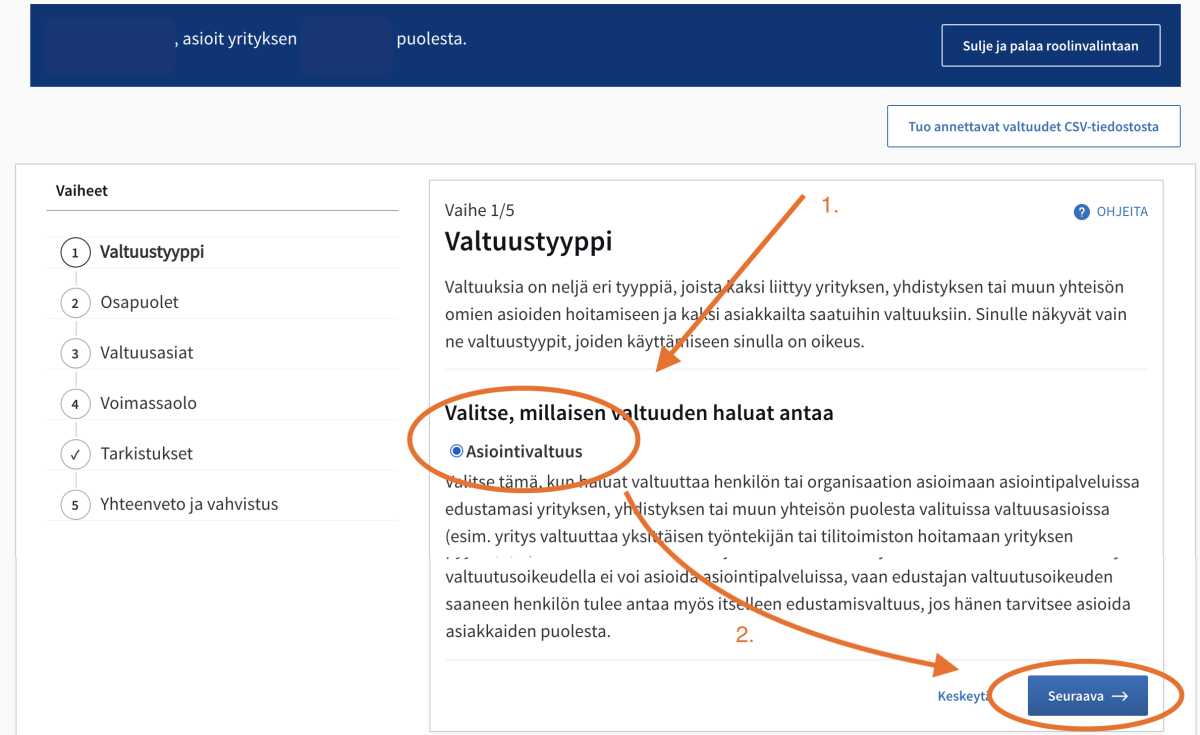1200x735 pixels.
Task: Click the Keskeytä link
Action: [963, 696]
